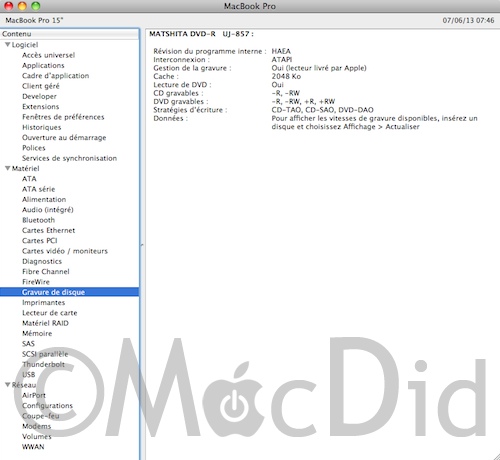
Task: Open the Bluetooth hardware entry
Action: pyautogui.click(x=38, y=220)
